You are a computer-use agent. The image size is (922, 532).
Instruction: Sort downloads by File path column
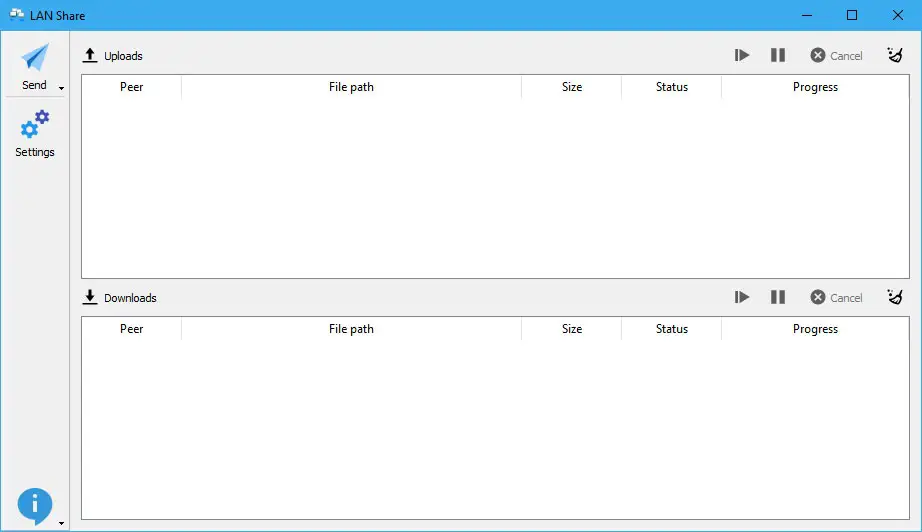[351, 329]
